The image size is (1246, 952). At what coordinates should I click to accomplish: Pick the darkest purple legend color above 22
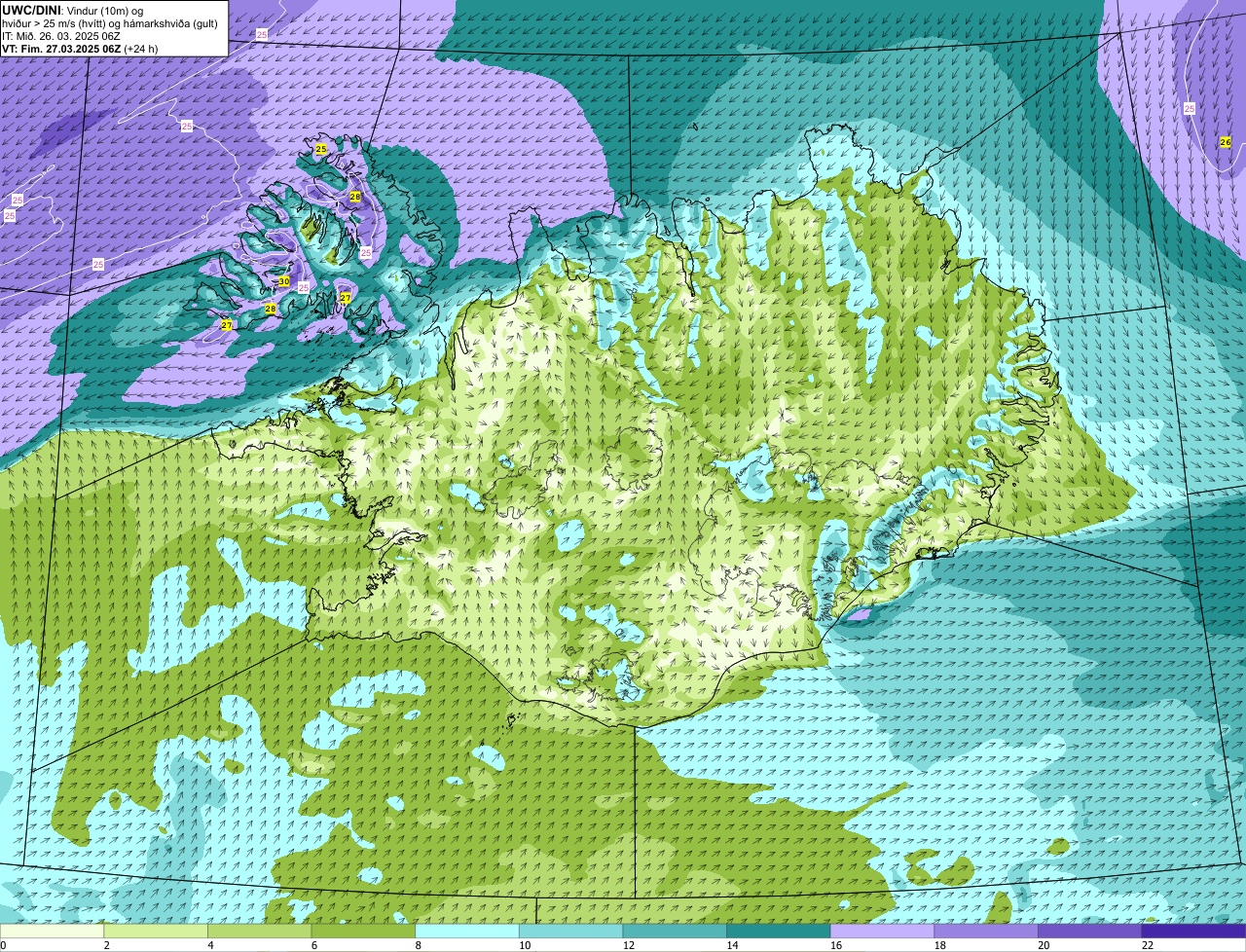(1193, 931)
